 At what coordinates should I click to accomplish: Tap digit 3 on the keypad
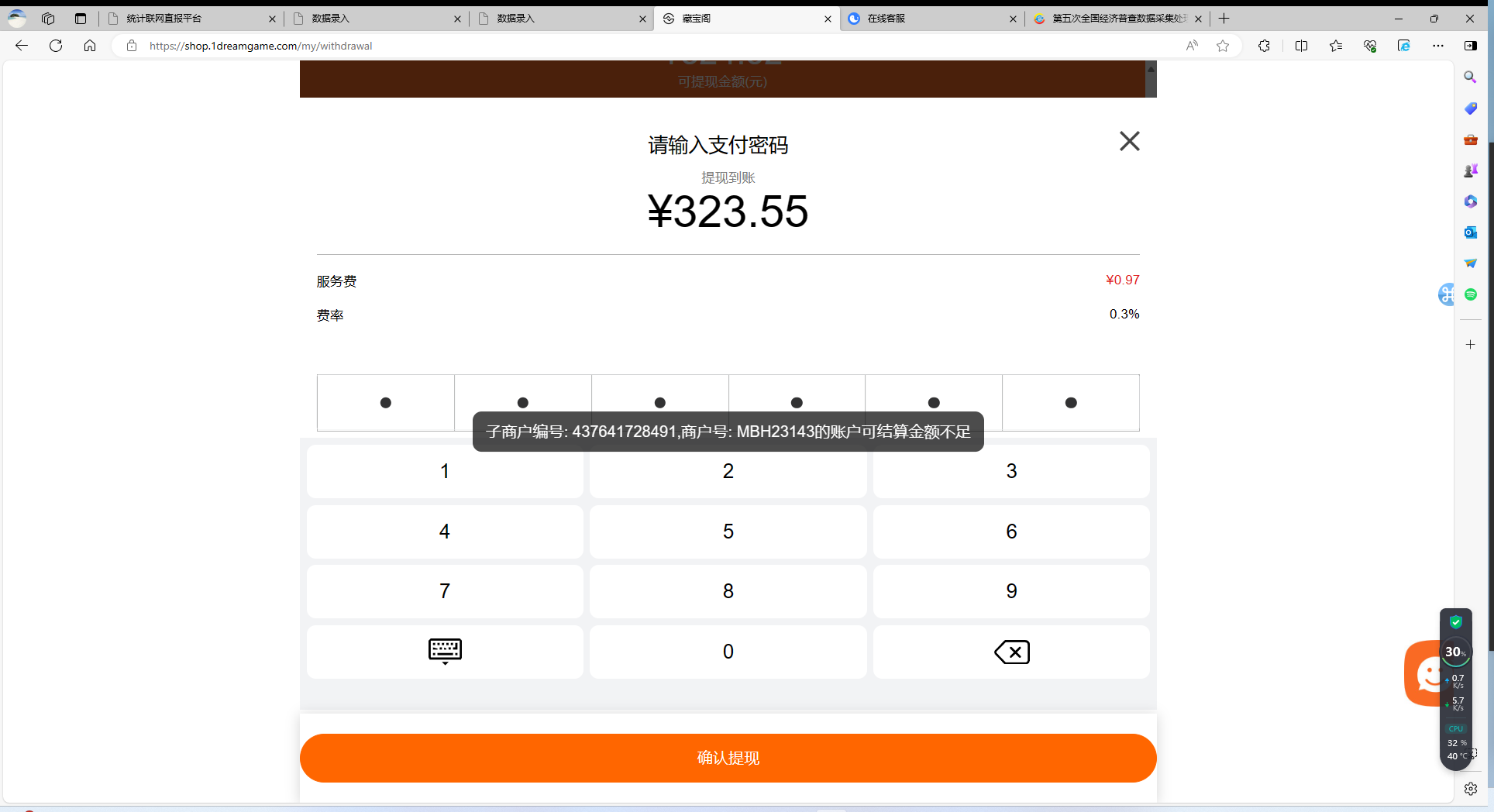click(1011, 471)
